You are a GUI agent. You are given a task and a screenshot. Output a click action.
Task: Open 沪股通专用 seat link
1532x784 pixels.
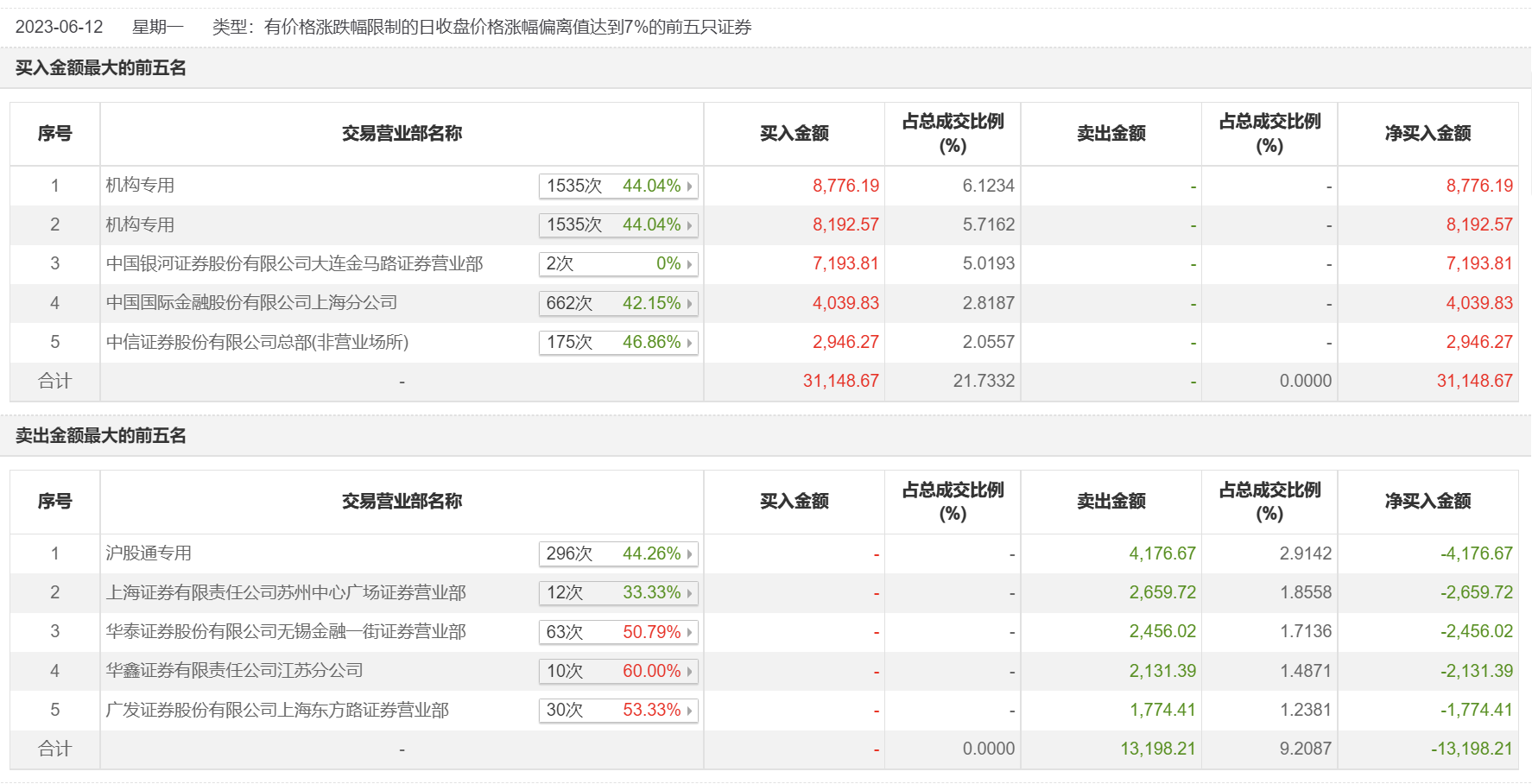pyautogui.click(x=149, y=553)
